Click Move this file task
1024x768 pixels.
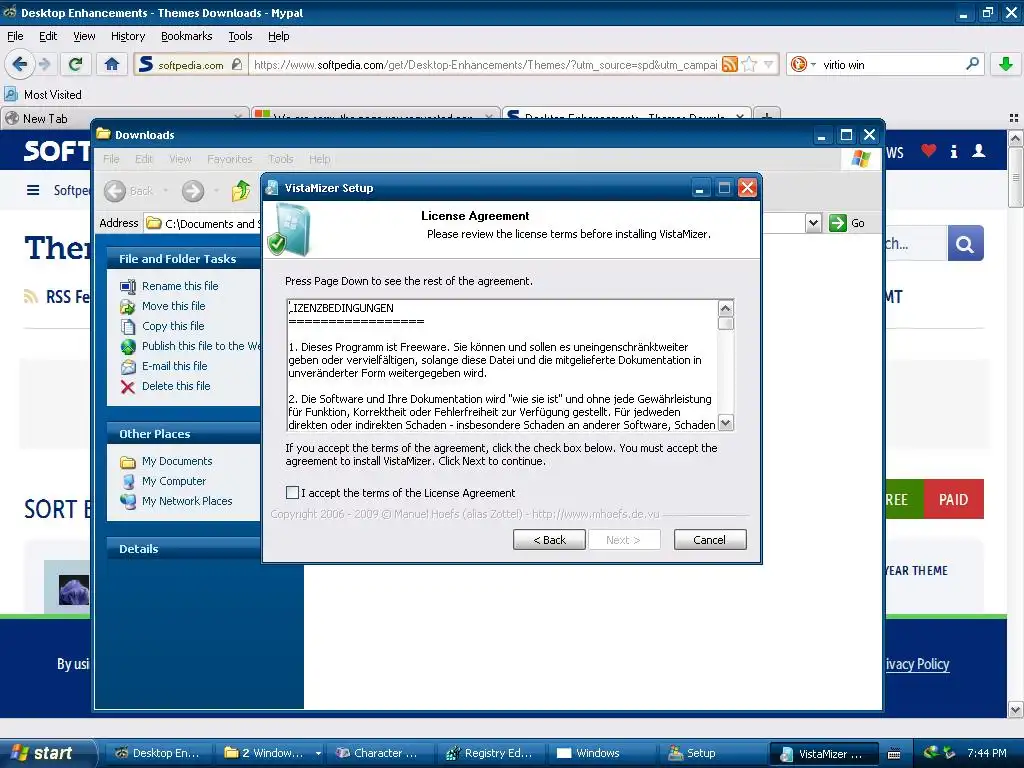pos(174,306)
